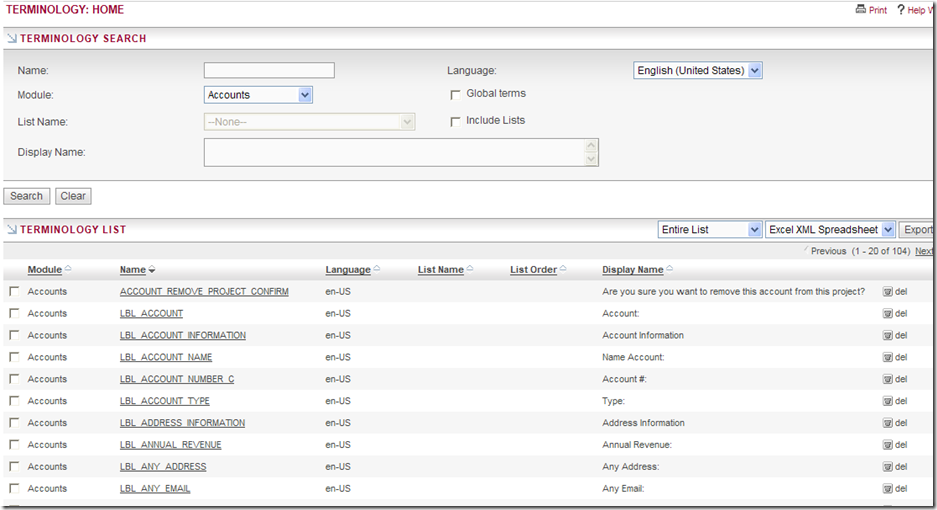Click the Print icon at top right

tap(861, 10)
